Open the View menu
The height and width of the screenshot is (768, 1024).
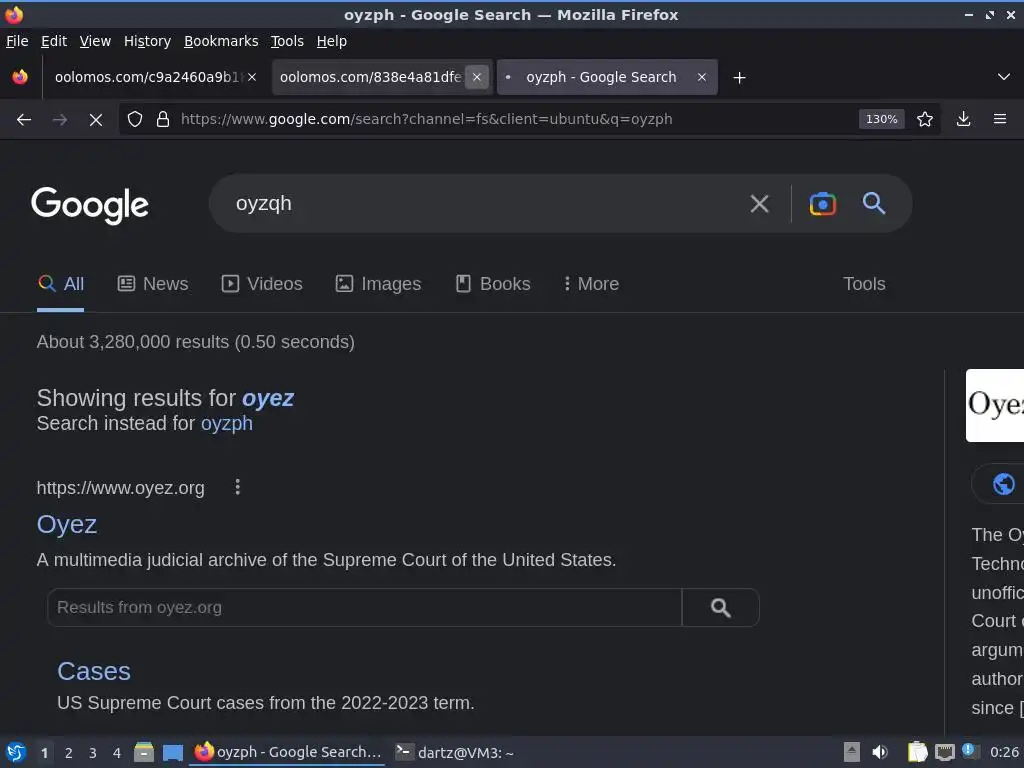coord(95,41)
